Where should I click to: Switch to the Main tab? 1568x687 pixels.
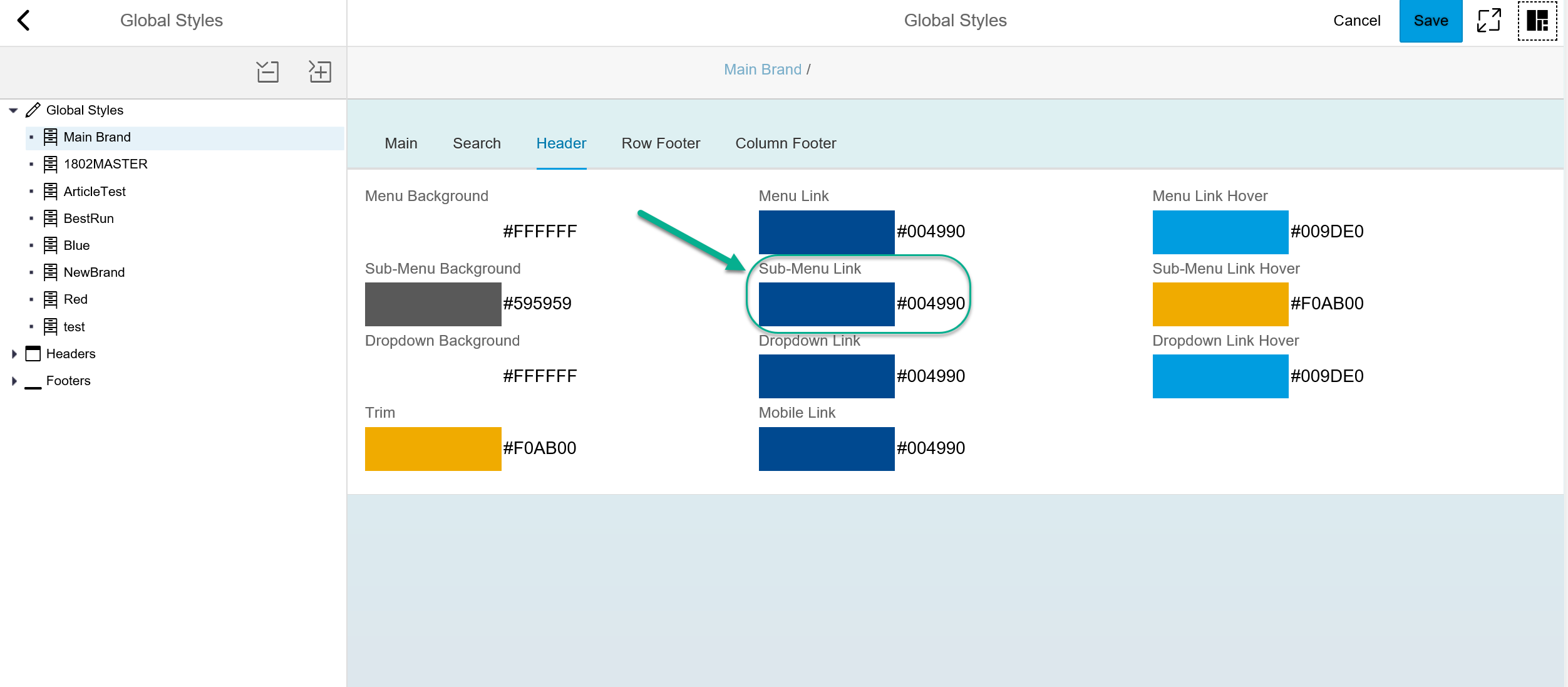(x=401, y=143)
